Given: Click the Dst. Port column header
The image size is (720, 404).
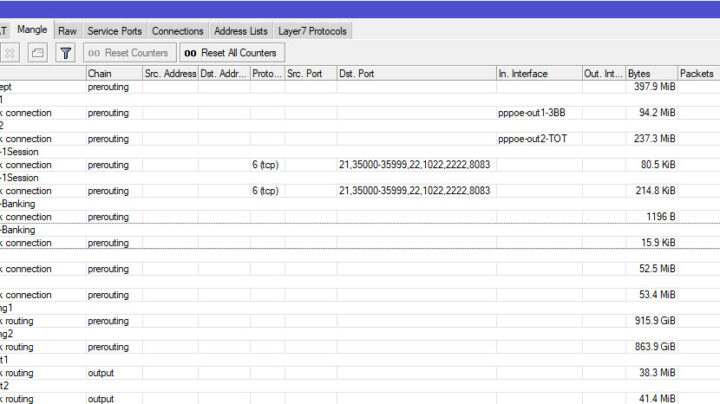Looking at the screenshot, I should pyautogui.click(x=415, y=74).
